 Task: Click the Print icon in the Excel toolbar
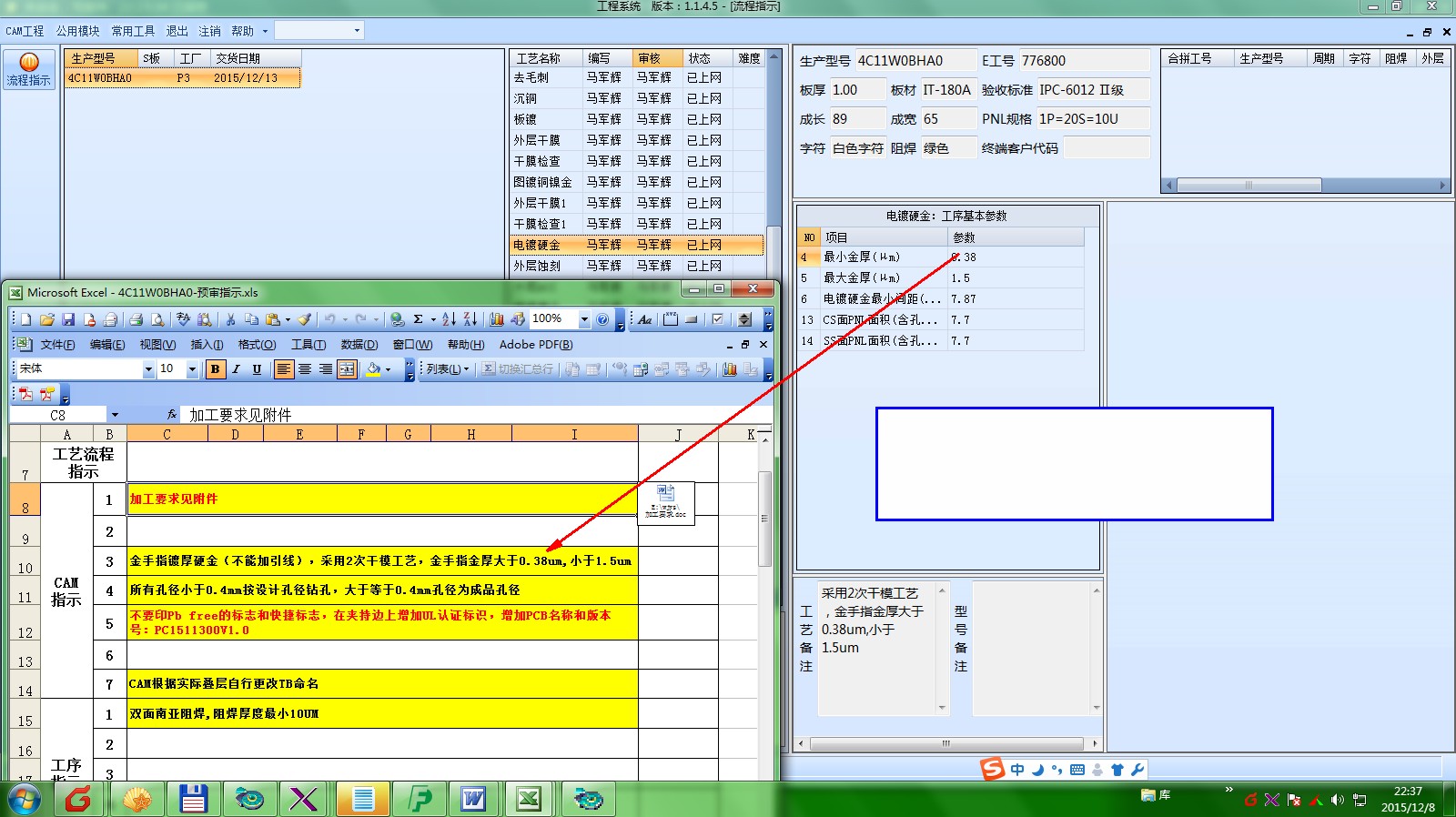point(136,319)
